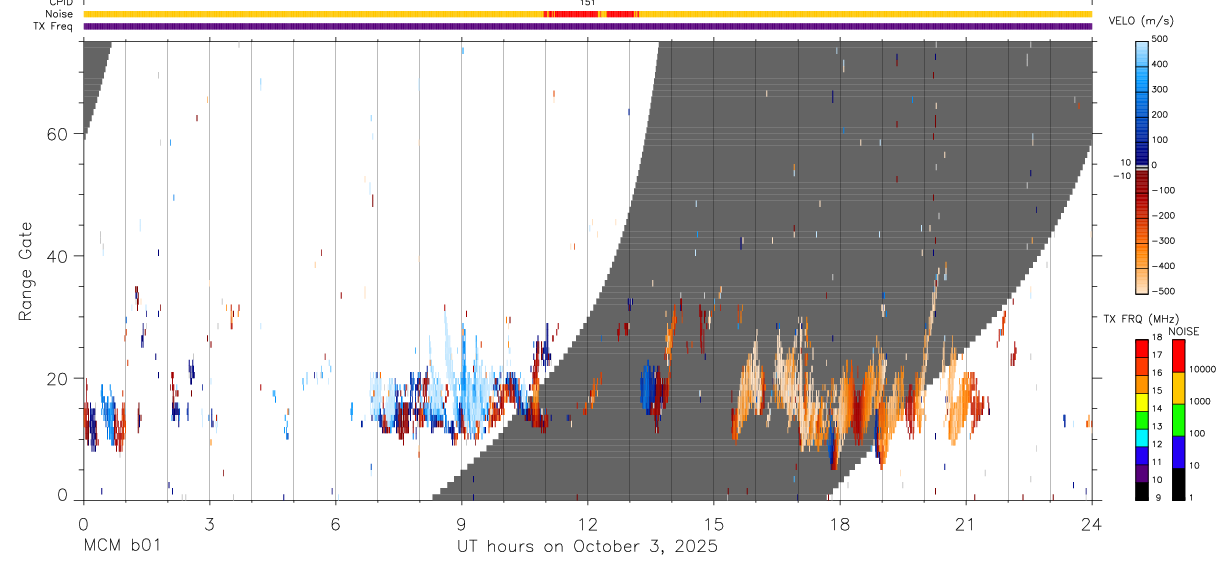Click the NOISE color scale bar
Image resolution: width=1228 pixels, height=567 pixels.
coord(1180,420)
